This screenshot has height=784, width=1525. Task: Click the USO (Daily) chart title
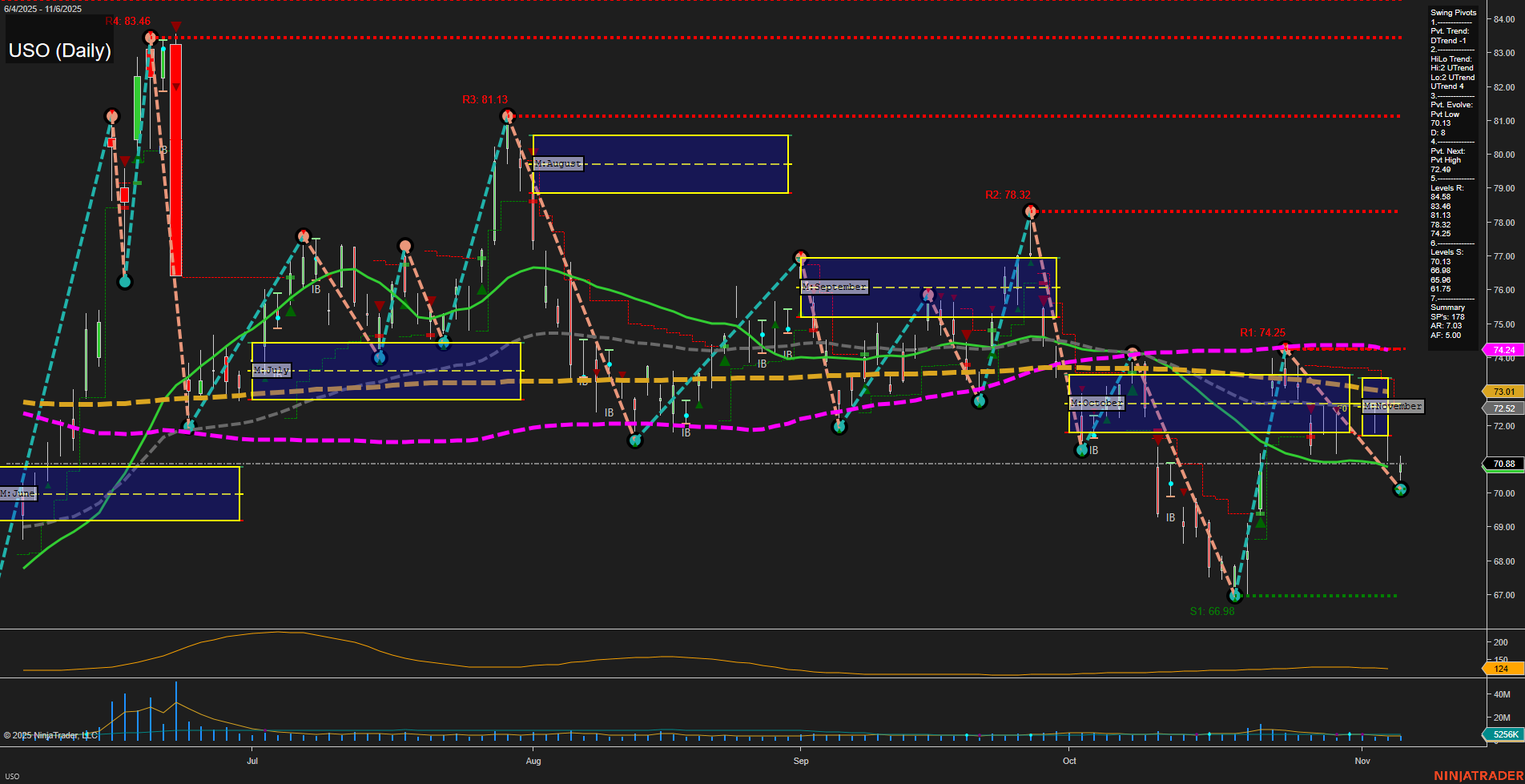[60, 50]
